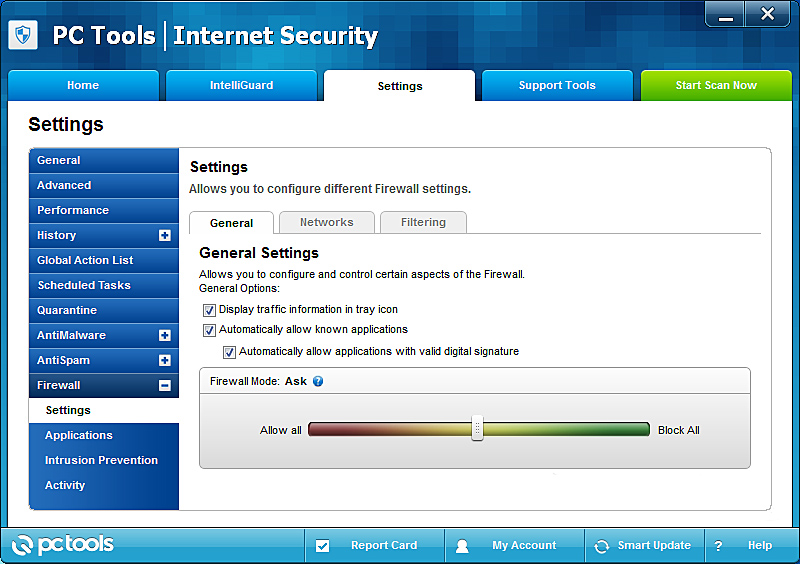Switch to the Networks firewall tab
This screenshot has width=800, height=564.
click(327, 223)
